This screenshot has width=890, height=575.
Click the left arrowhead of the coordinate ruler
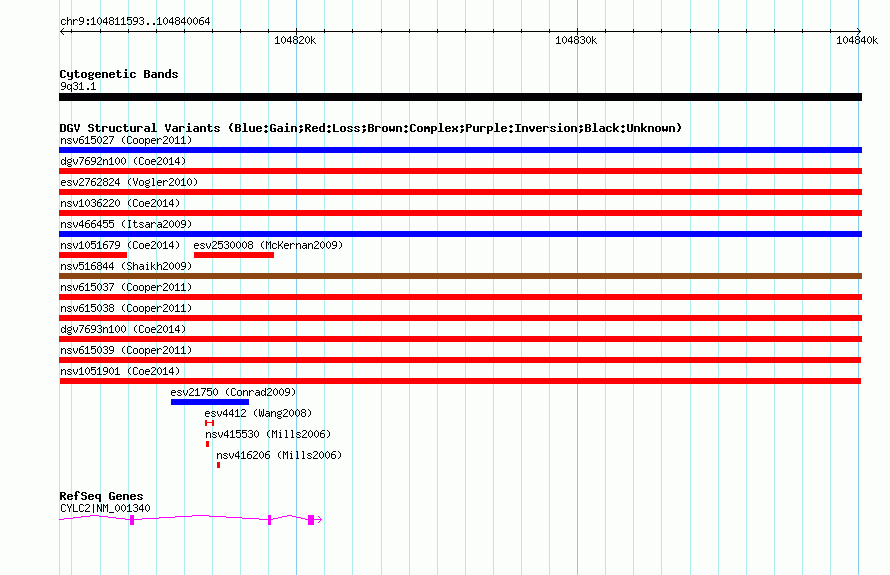62,31
